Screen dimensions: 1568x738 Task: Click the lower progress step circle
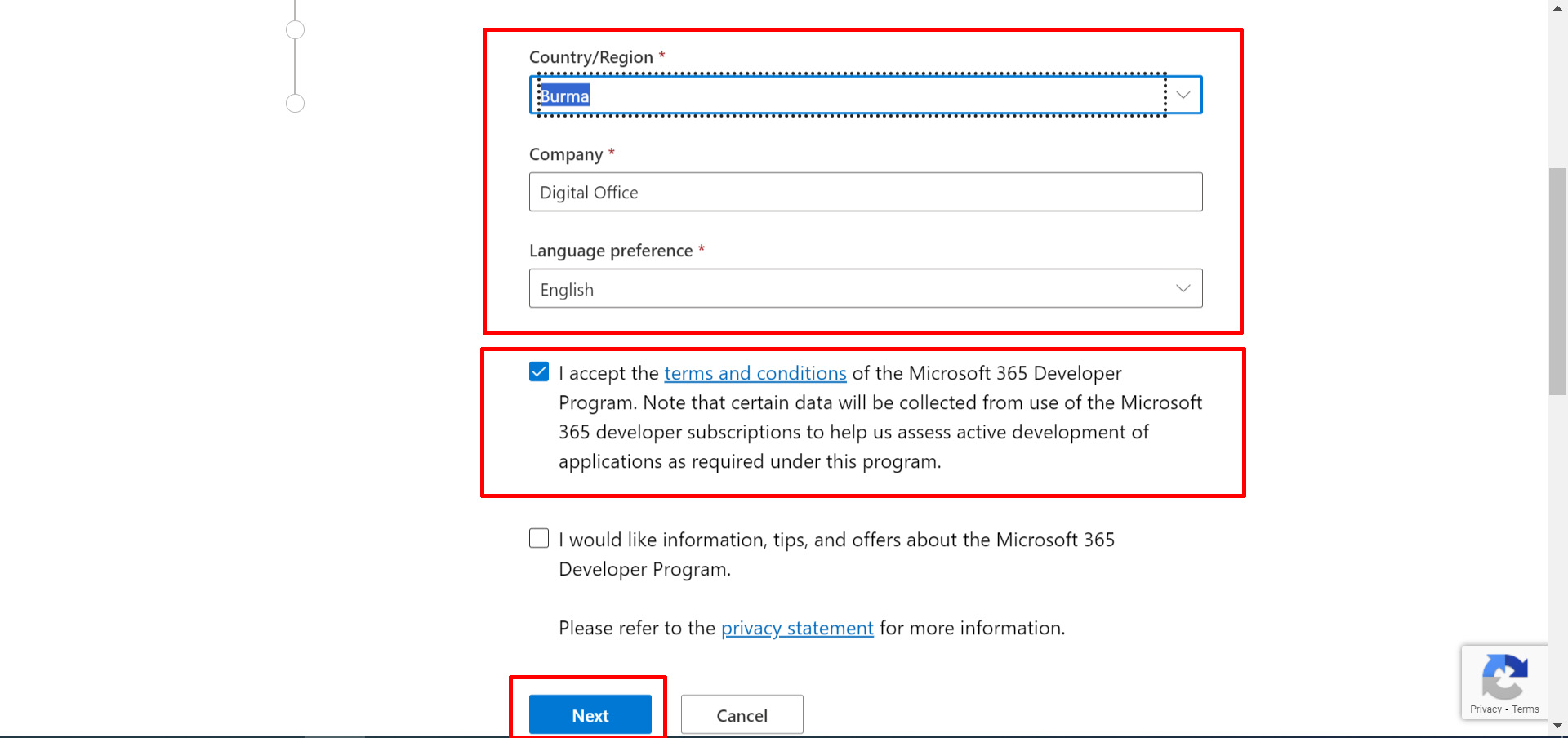296,103
